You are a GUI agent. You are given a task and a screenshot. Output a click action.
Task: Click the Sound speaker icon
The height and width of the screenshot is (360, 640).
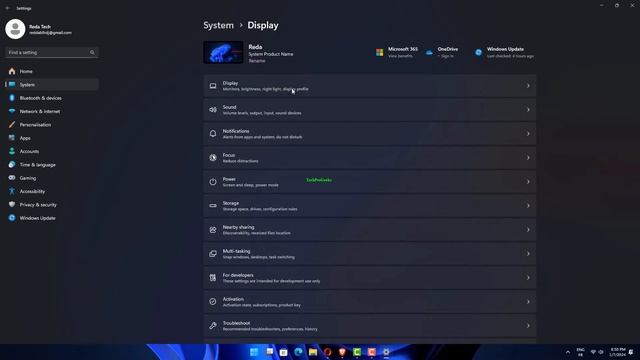click(213, 110)
